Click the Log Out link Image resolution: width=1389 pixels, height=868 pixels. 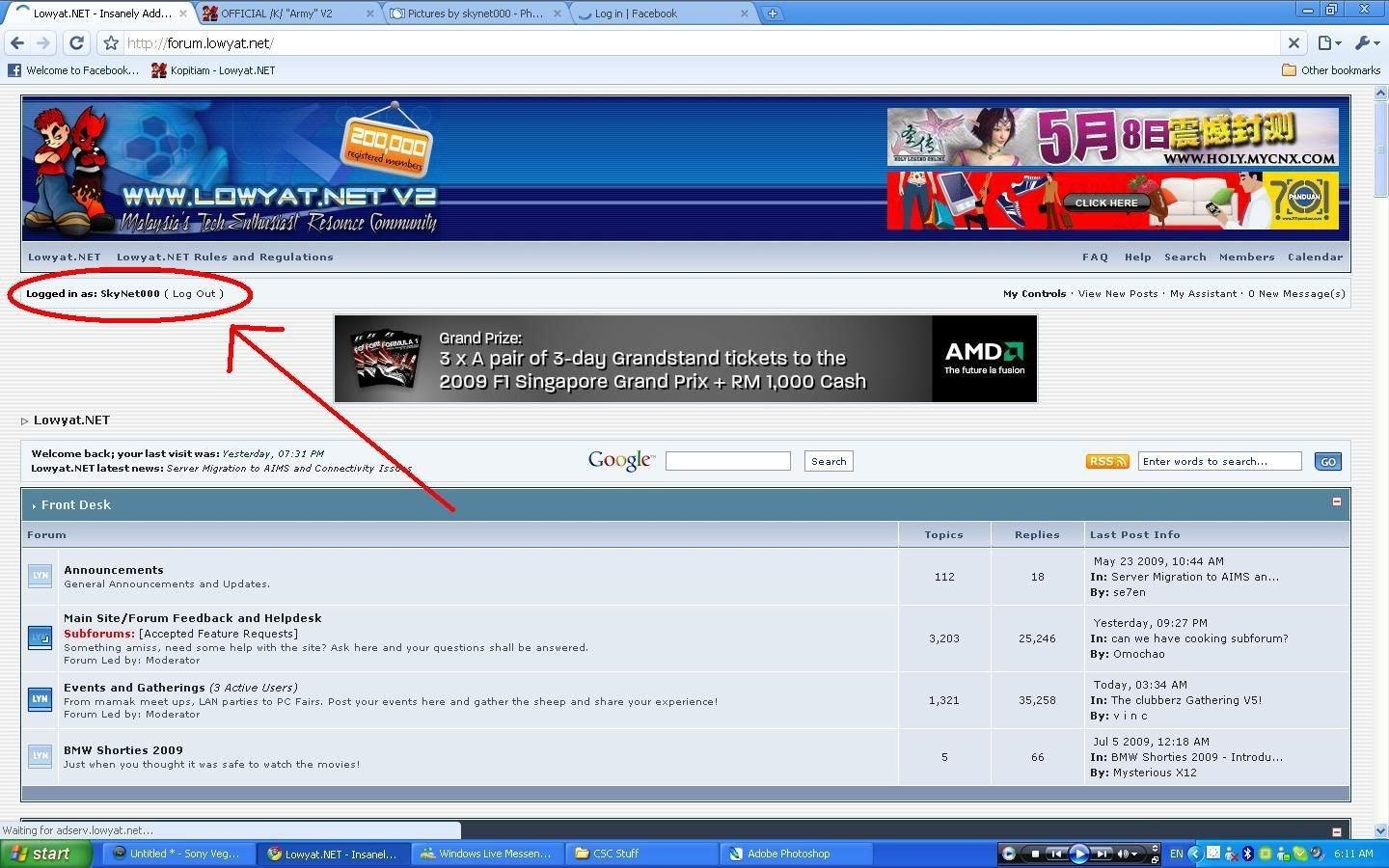(194, 294)
